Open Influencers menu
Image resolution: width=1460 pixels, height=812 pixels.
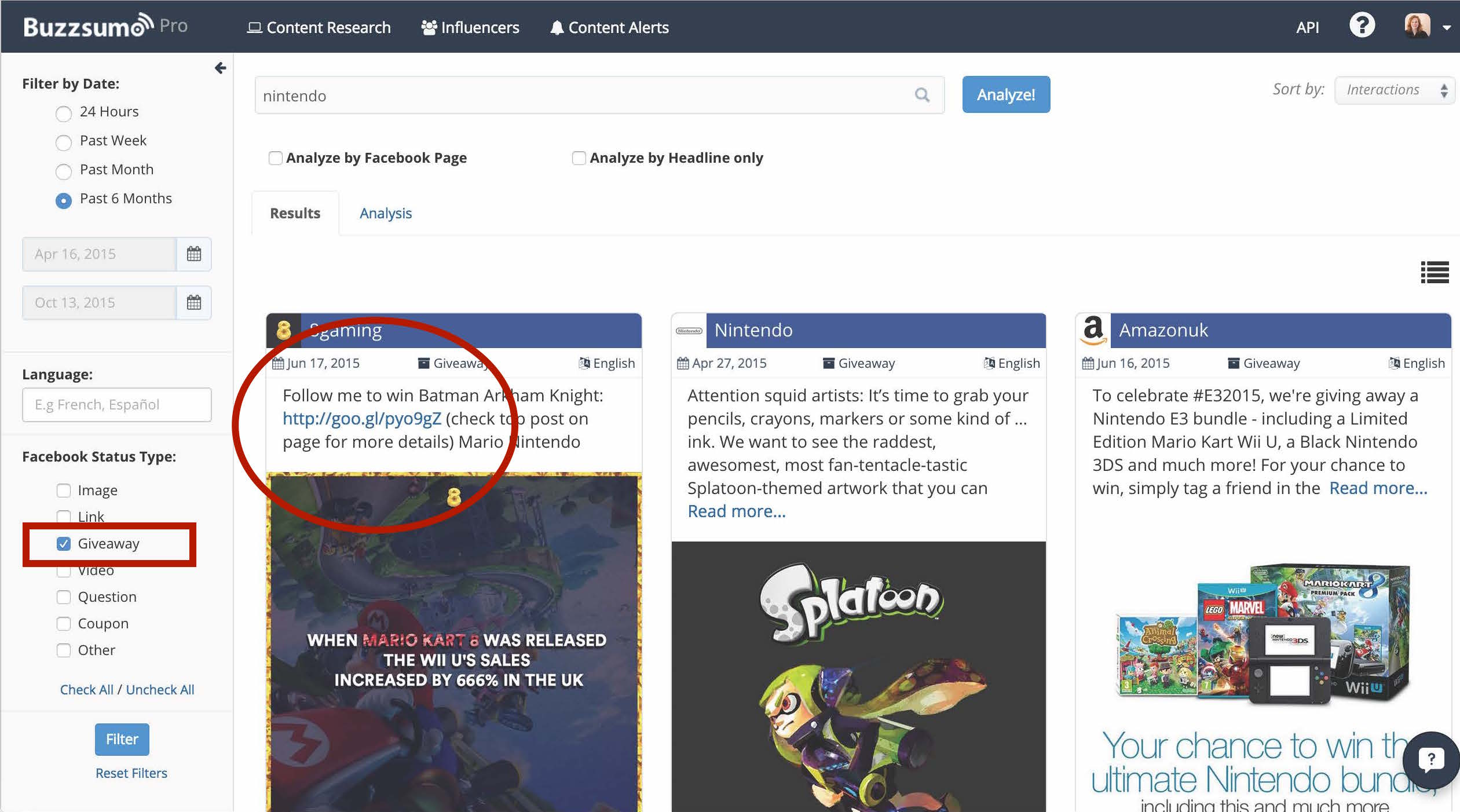pyautogui.click(x=470, y=27)
